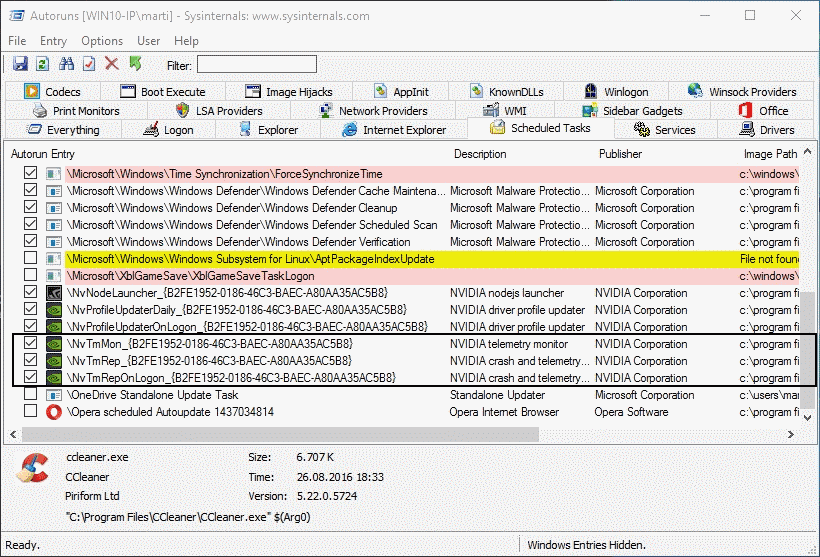The image size is (820, 557).
Task: Click the Save toolbar icon
Action: 20,64
